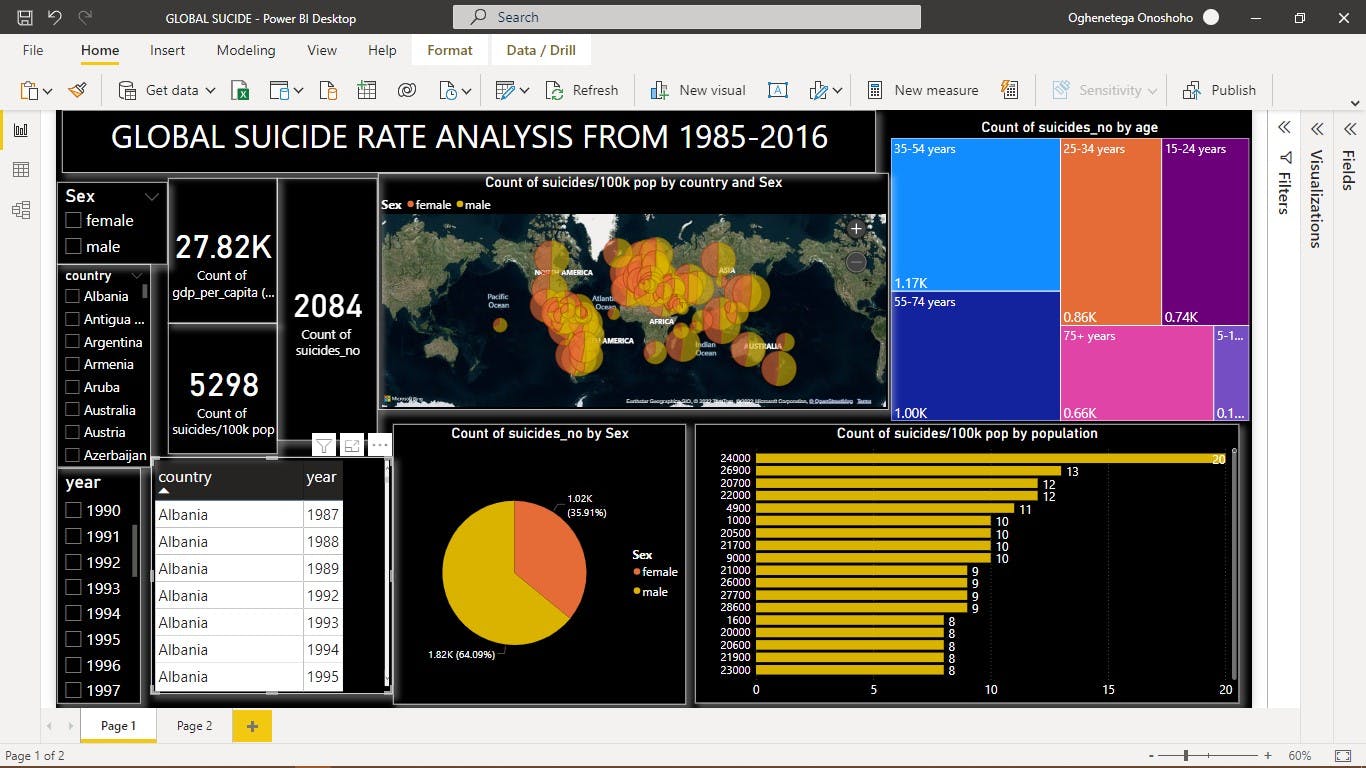The image size is (1366, 768).
Task: Click the Save icon in title bar
Action: pyautogui.click(x=25, y=17)
